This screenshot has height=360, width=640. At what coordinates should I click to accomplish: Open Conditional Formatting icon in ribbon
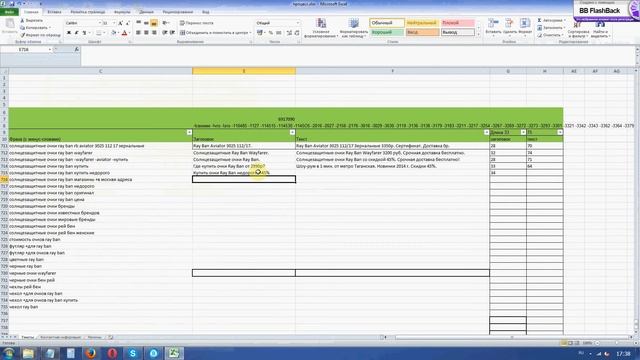321,23
